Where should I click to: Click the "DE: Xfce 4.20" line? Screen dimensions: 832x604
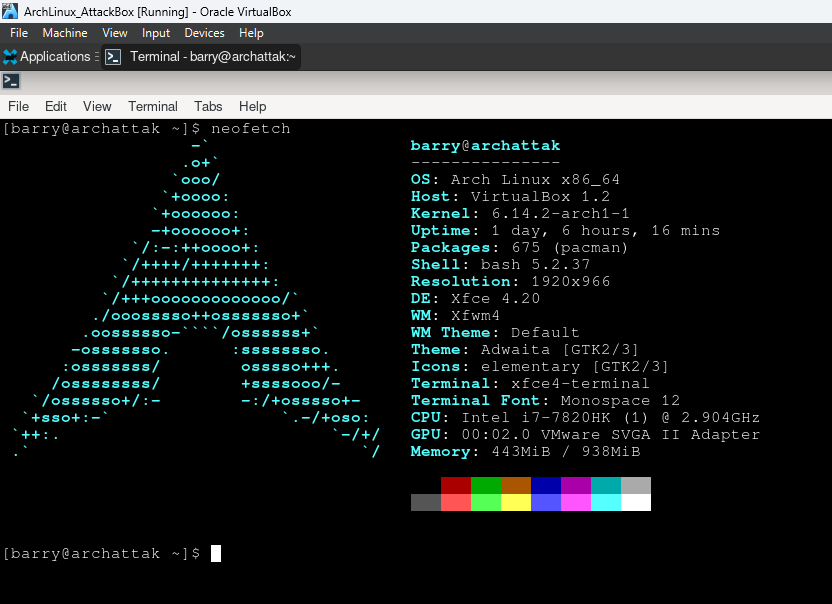point(475,298)
